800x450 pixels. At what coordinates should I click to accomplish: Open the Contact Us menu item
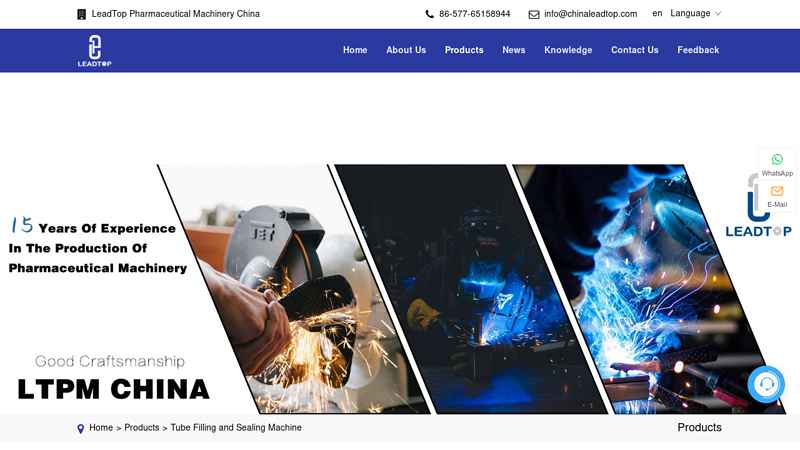635,50
